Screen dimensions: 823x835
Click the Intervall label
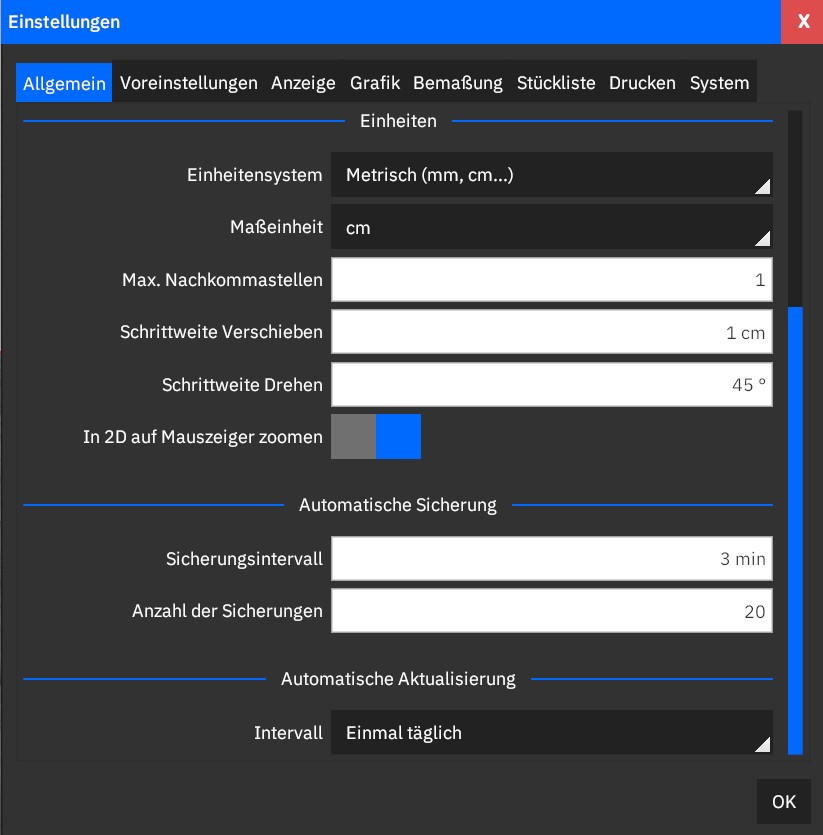tap(288, 732)
